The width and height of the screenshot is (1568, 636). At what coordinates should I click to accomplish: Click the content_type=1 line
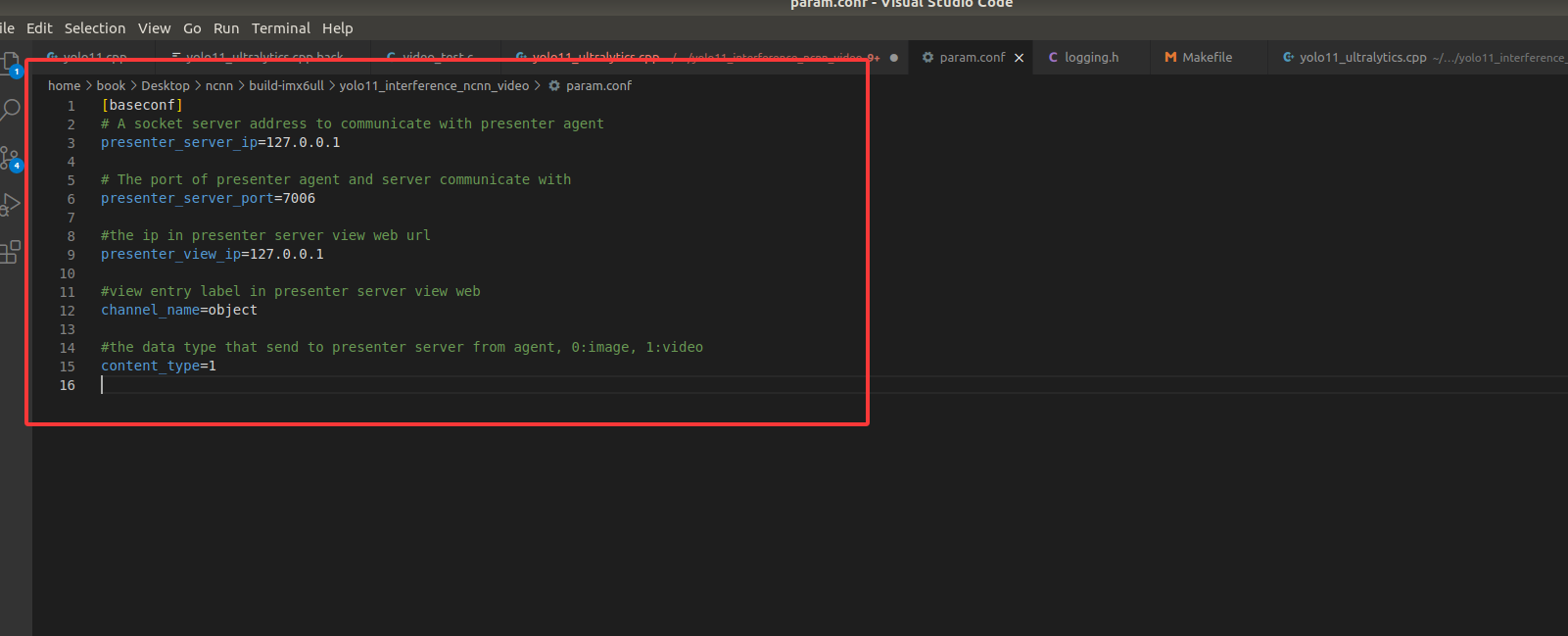159,366
